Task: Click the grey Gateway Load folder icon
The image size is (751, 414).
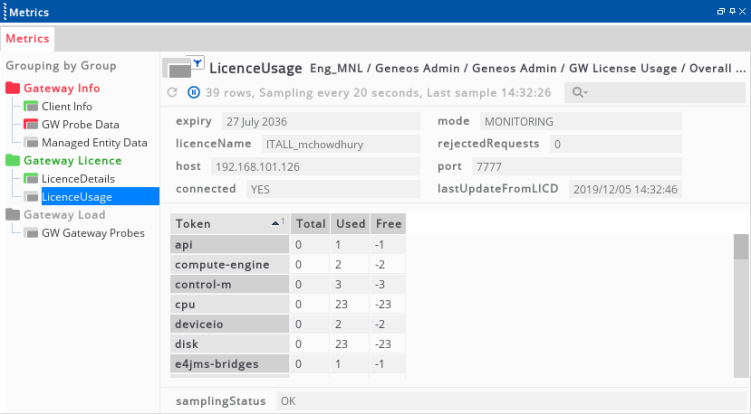Action: pyautogui.click(x=13, y=215)
